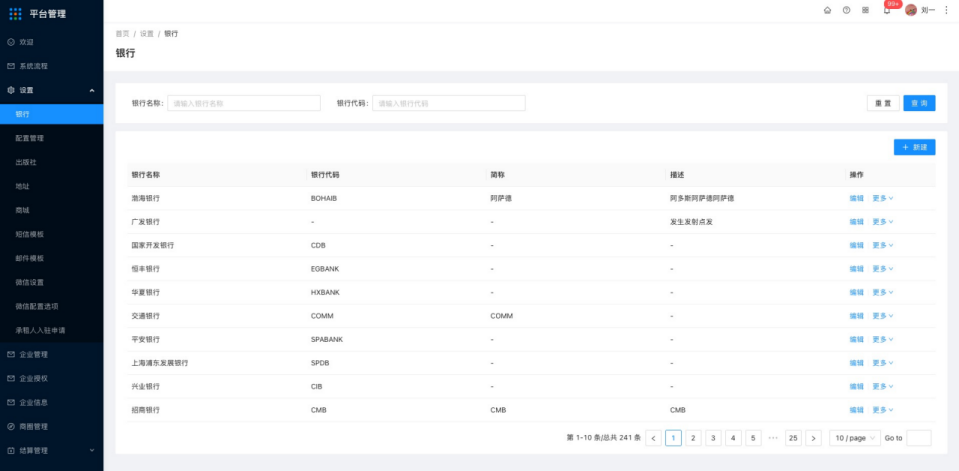Click the BOHAIB code cell
The width and height of the screenshot is (959, 471).
pyautogui.click(x=324, y=198)
